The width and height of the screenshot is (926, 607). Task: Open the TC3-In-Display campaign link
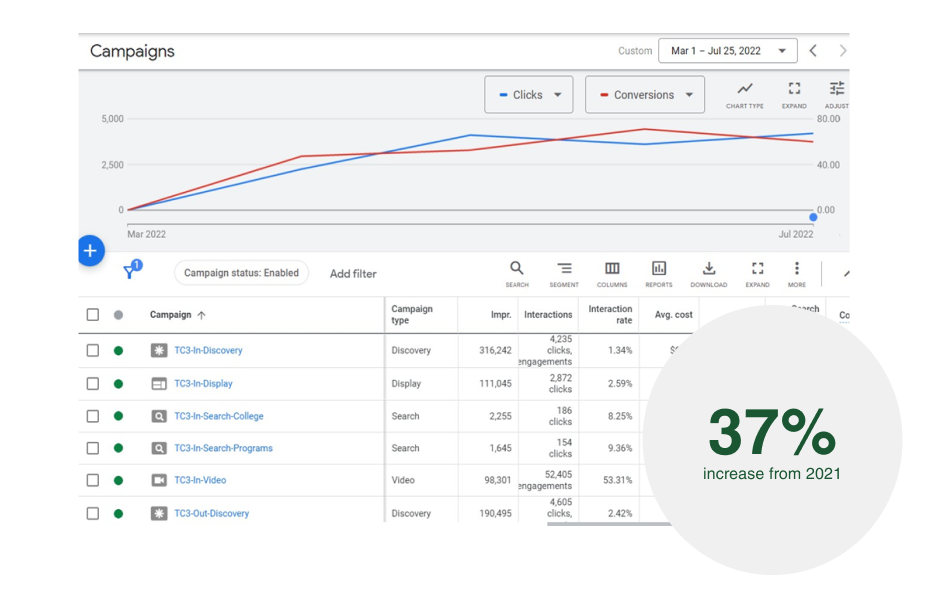tap(203, 384)
